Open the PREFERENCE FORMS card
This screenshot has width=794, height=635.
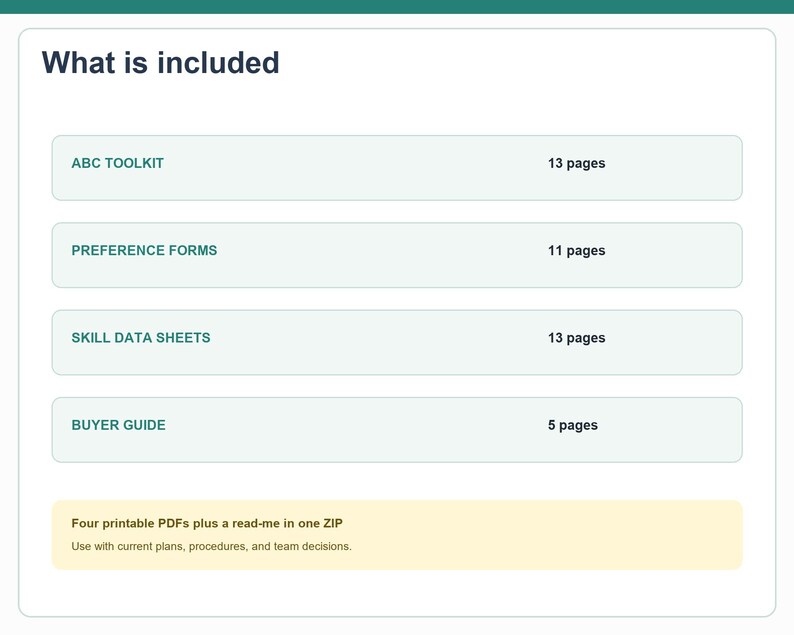397,255
